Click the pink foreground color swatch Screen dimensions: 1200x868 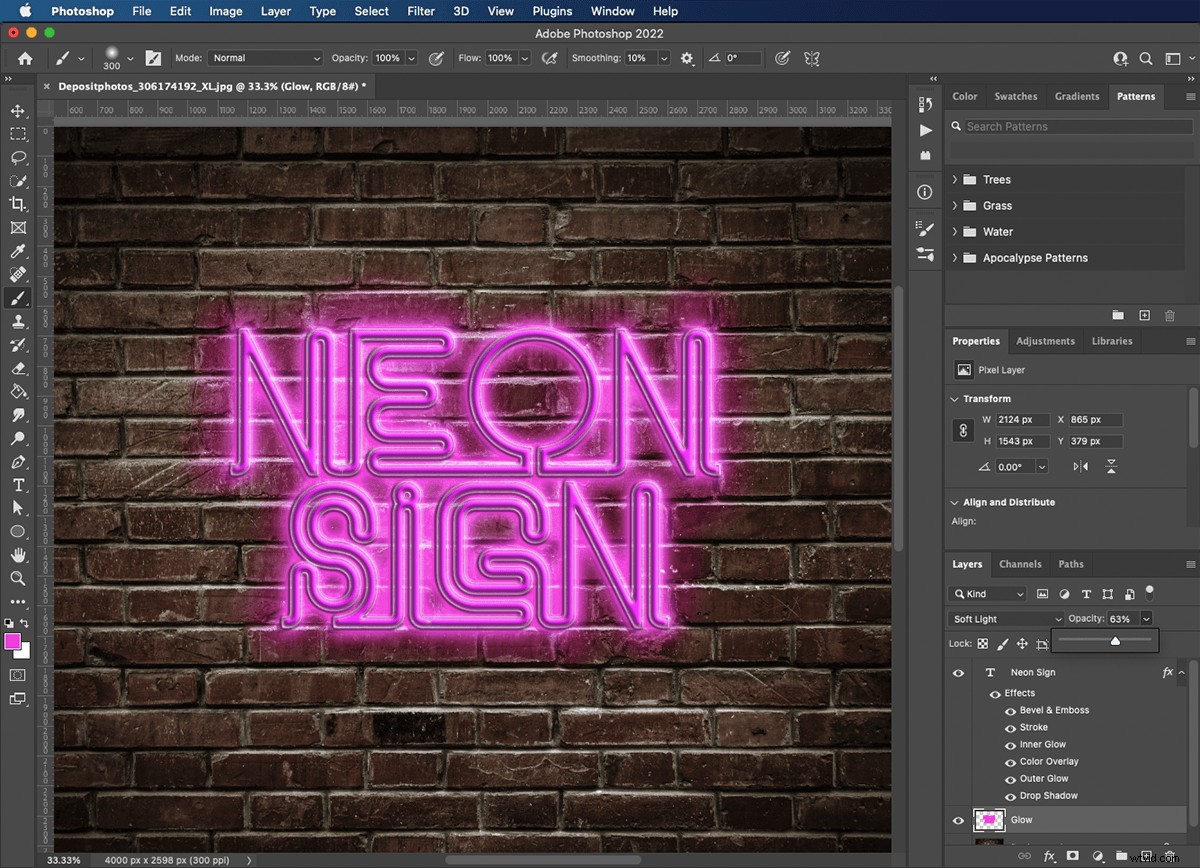[x=14, y=643]
